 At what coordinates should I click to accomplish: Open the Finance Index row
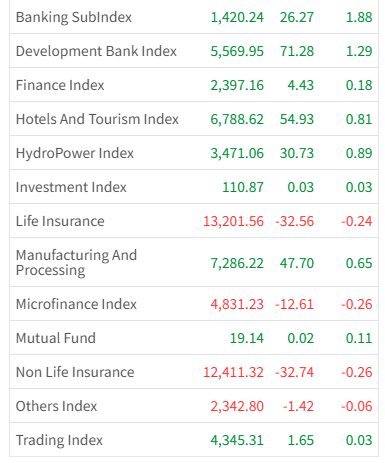coord(194,85)
